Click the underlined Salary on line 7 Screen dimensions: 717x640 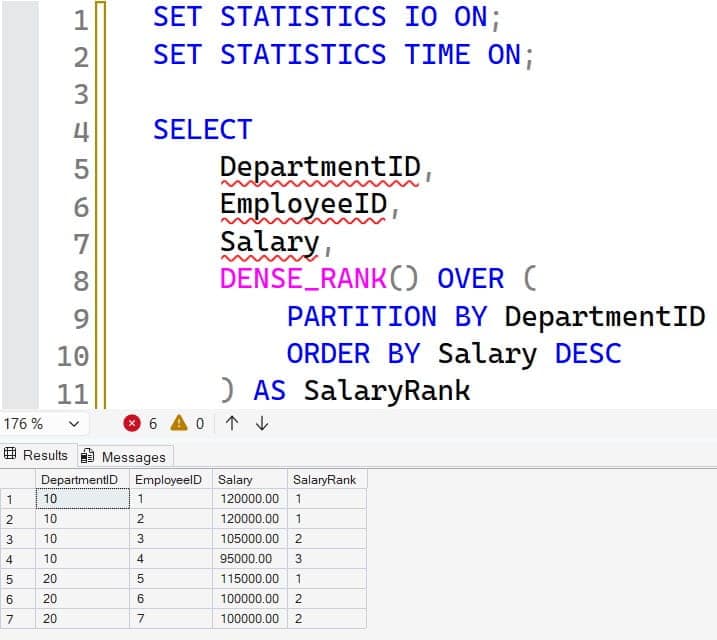click(270, 242)
